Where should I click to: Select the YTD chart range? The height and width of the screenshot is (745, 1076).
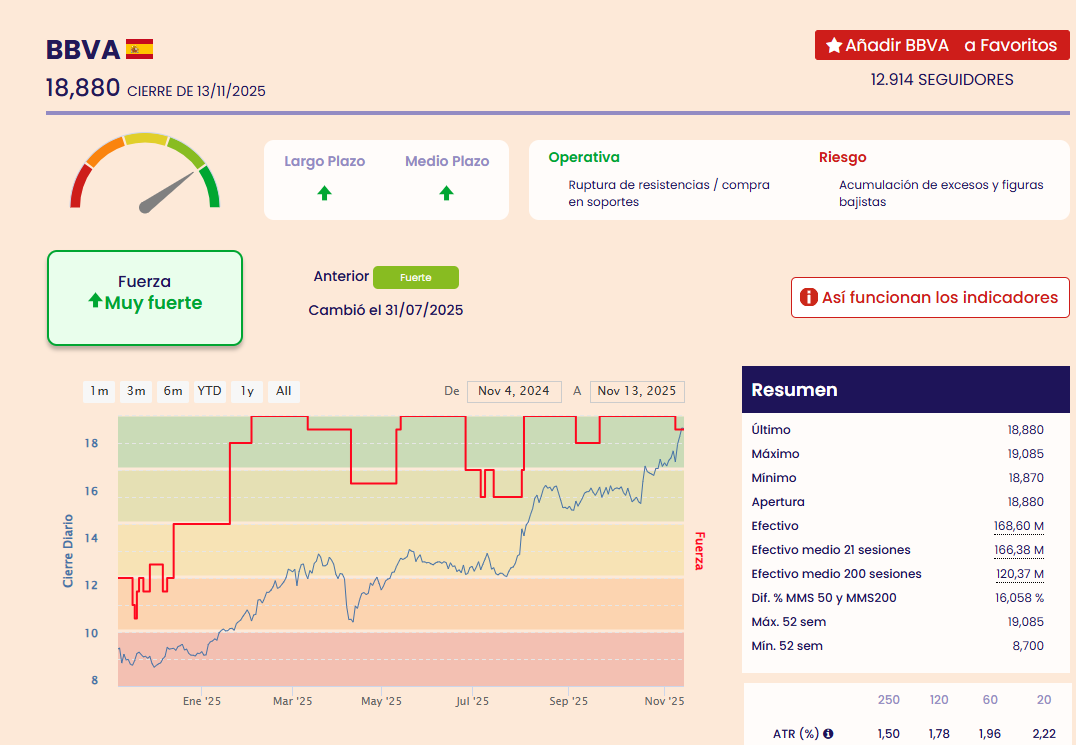tap(209, 391)
